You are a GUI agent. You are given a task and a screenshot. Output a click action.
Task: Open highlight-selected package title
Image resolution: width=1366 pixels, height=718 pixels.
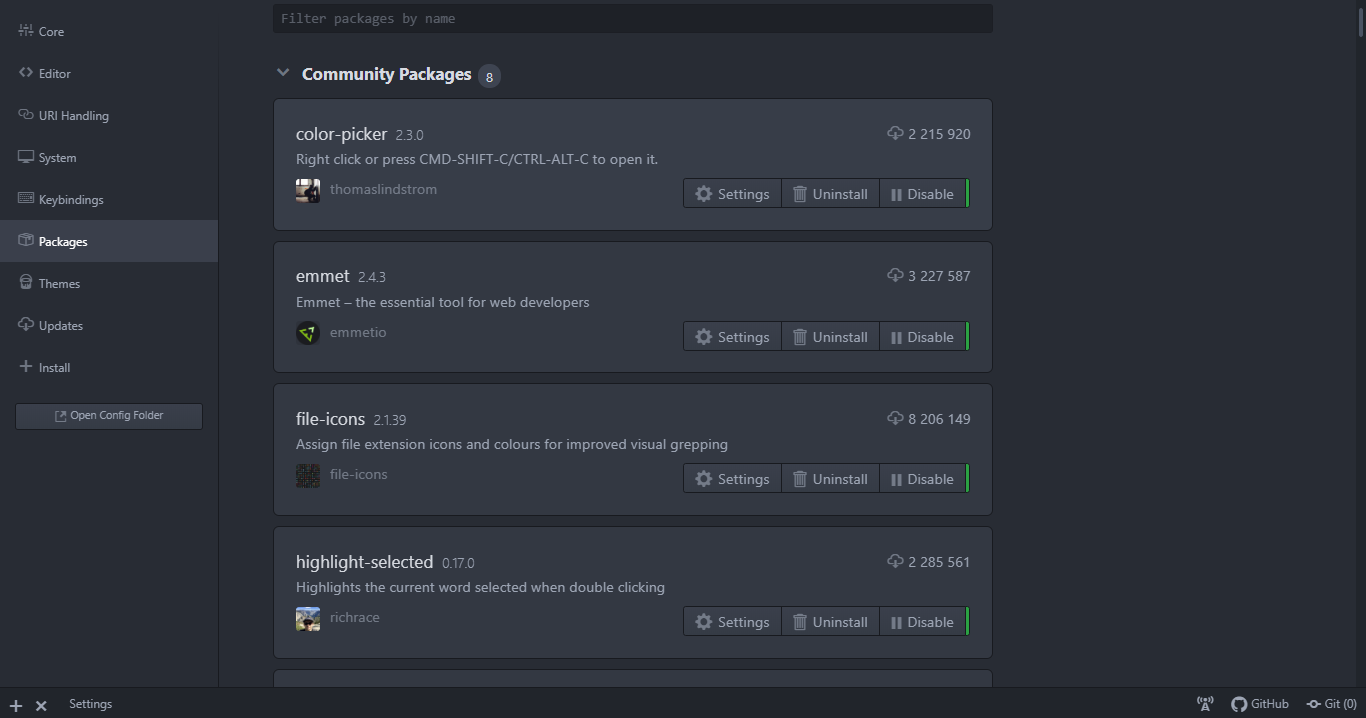click(x=364, y=562)
